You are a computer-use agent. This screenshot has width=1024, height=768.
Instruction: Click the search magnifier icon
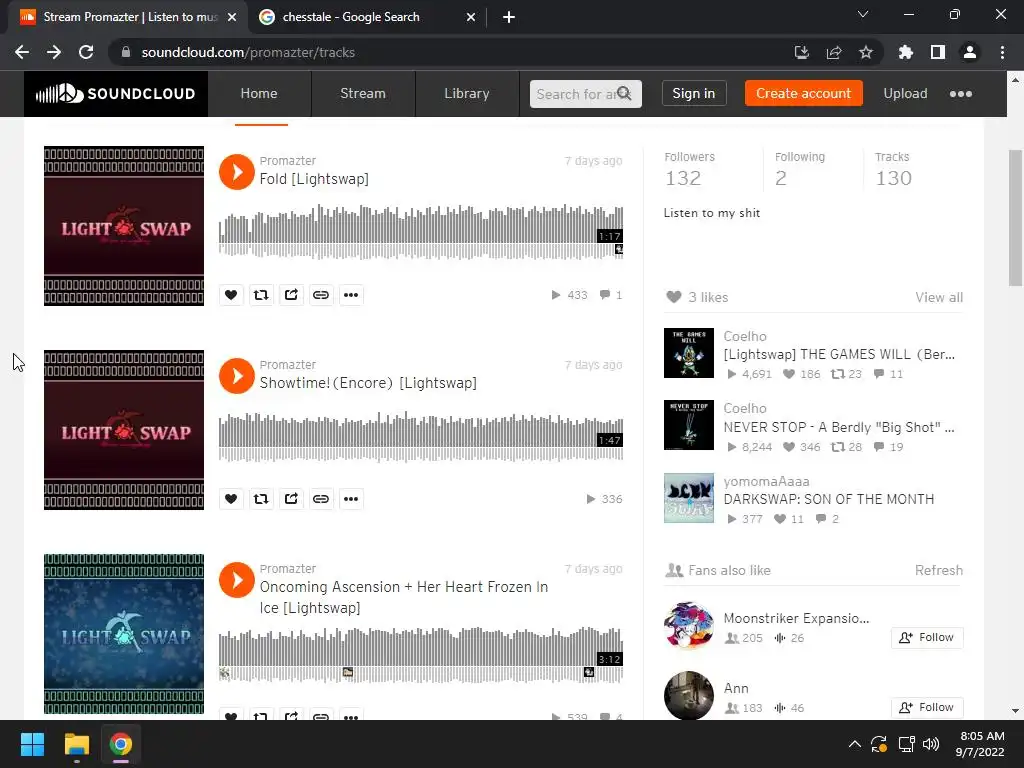pos(624,93)
